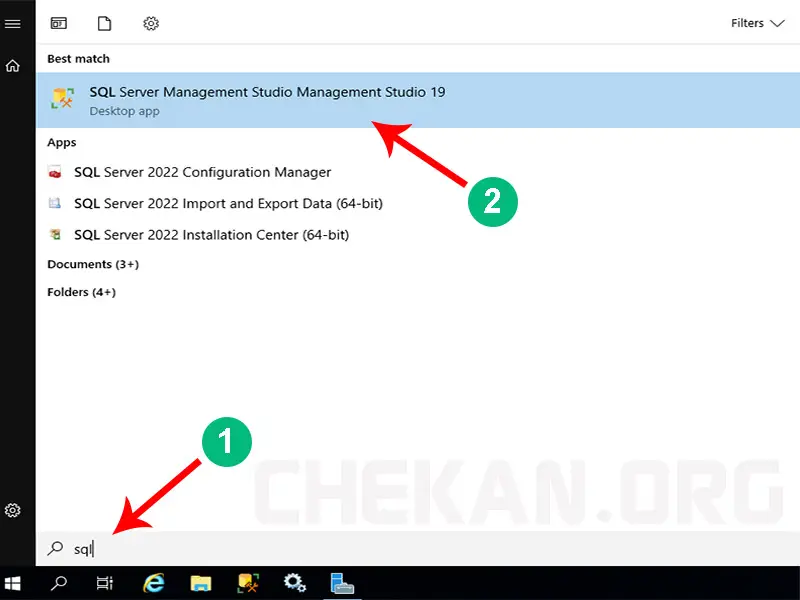Screen dimensions: 800x600
Task: Click the Installation Center result icon
Action: coord(55,234)
